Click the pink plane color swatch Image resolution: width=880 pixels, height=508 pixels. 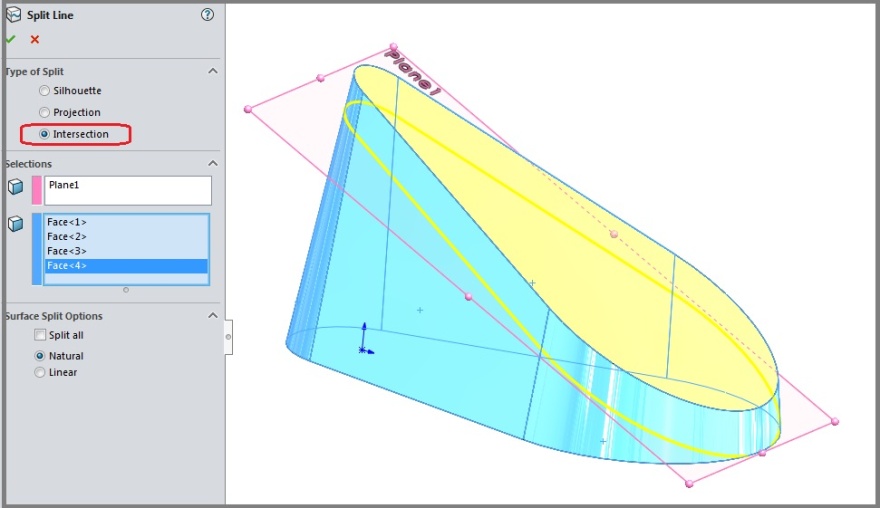(36, 190)
